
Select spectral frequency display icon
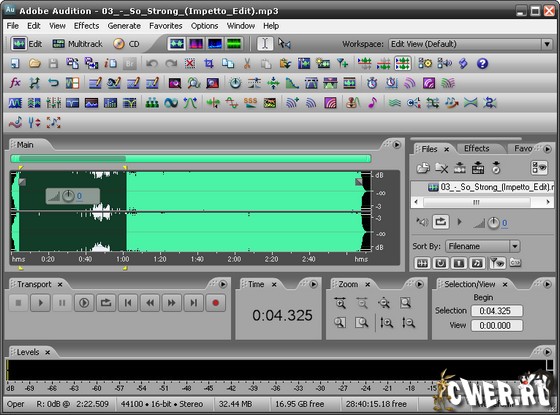195,44
